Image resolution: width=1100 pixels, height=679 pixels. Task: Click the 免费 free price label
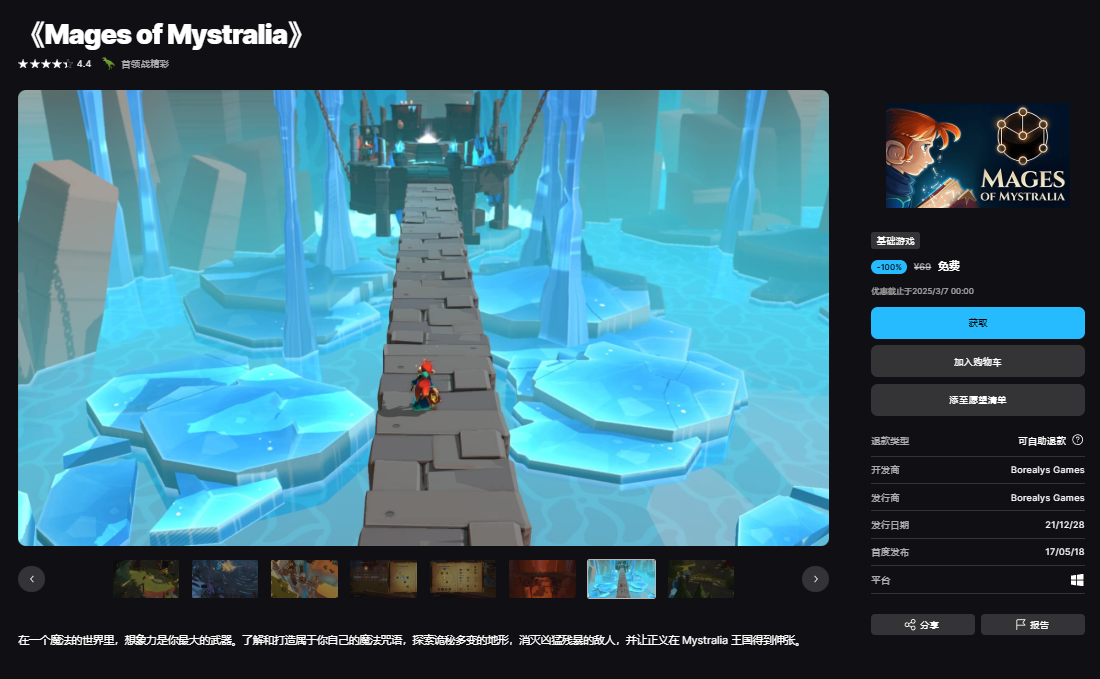(948, 266)
